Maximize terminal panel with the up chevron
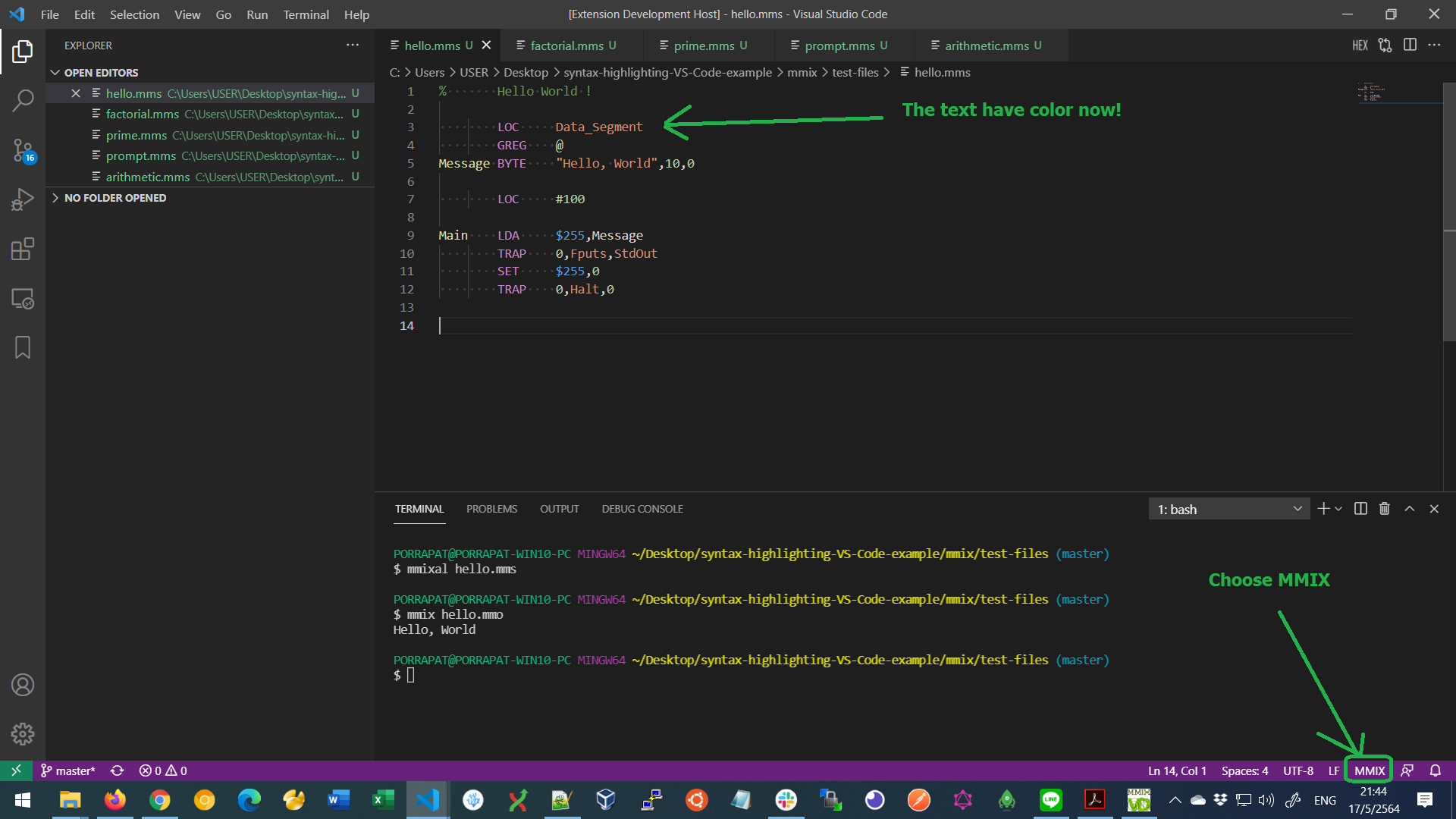1456x819 pixels. tap(1409, 509)
